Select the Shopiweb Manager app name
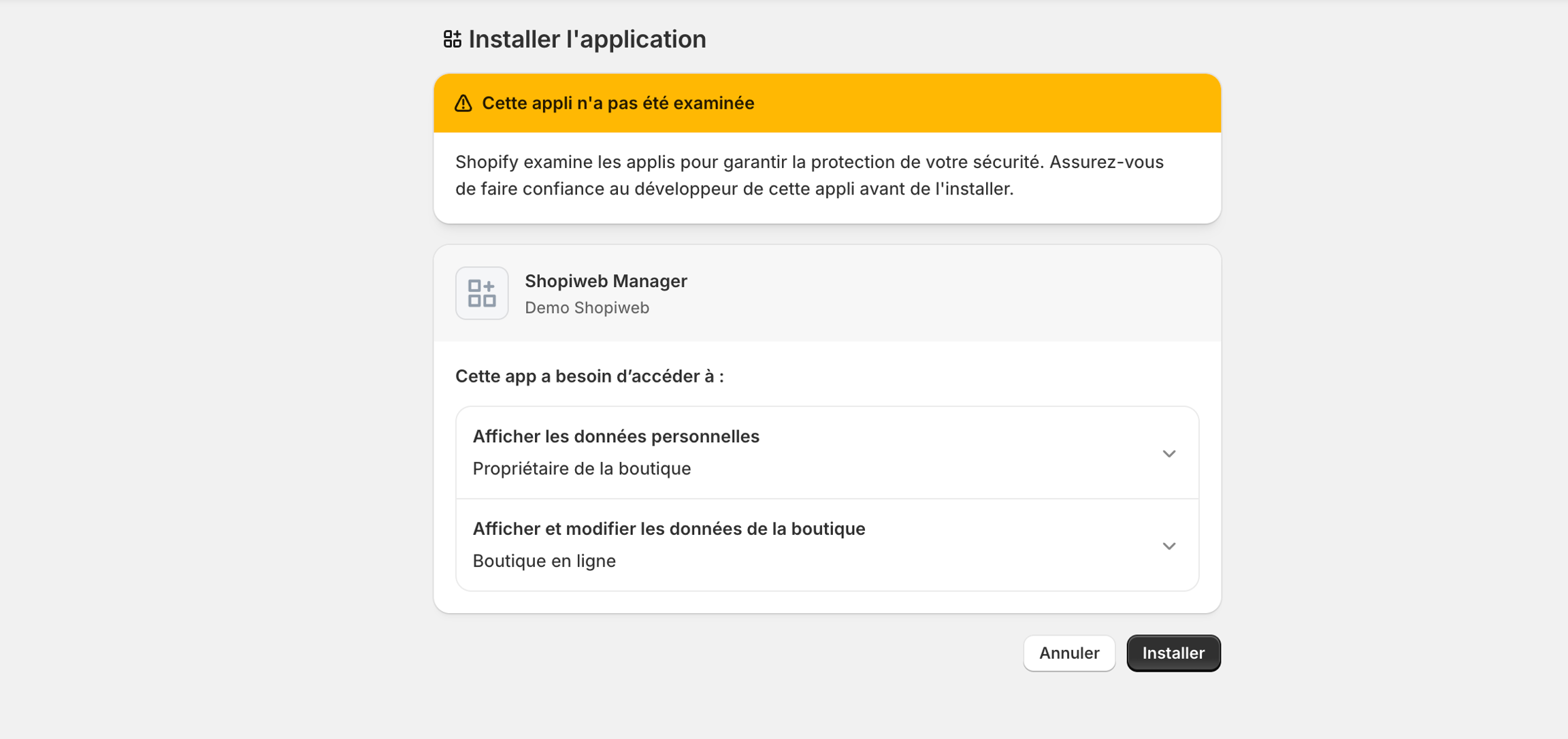1568x739 pixels. click(605, 281)
